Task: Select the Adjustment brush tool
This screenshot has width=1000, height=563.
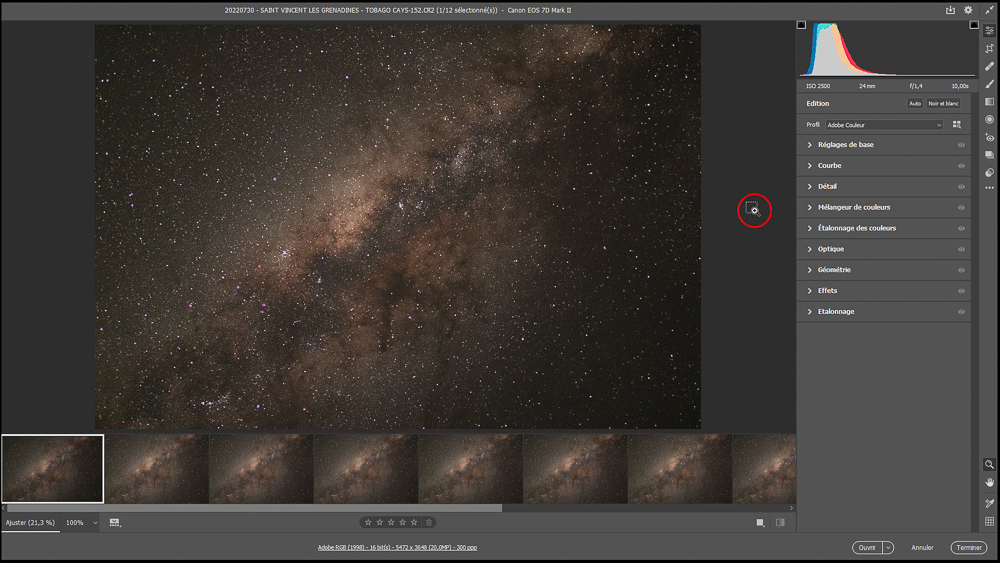Action: tap(989, 84)
